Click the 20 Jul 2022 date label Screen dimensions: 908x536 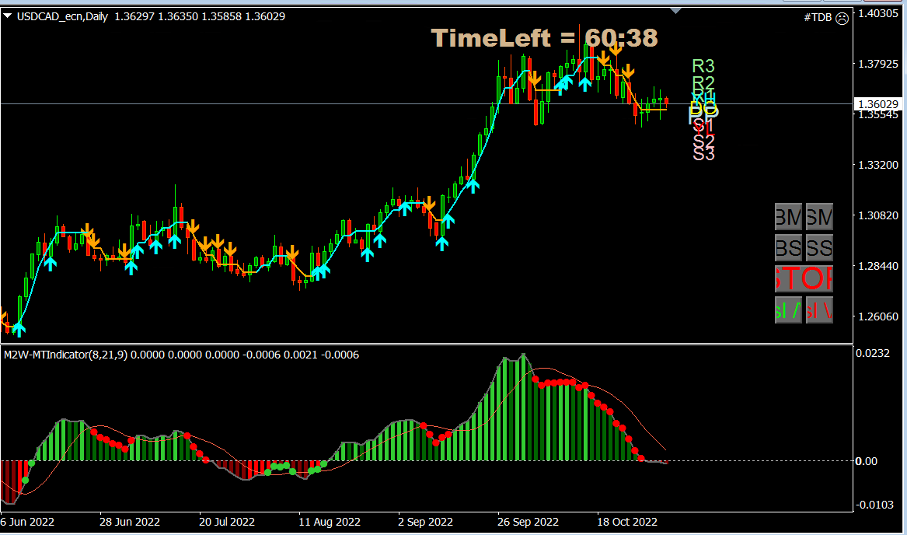(227, 522)
